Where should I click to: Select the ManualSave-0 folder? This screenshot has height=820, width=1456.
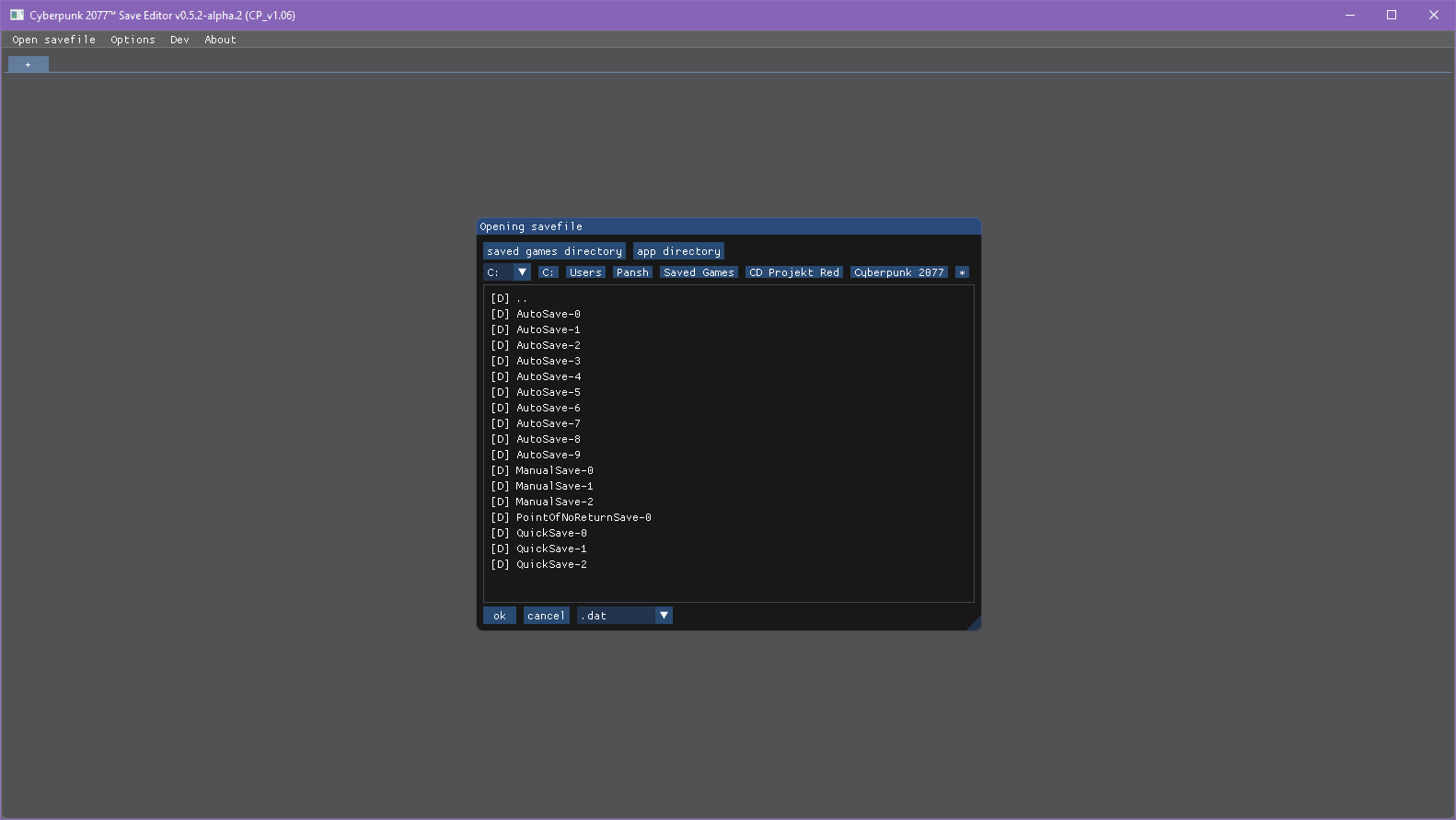[x=728, y=470]
